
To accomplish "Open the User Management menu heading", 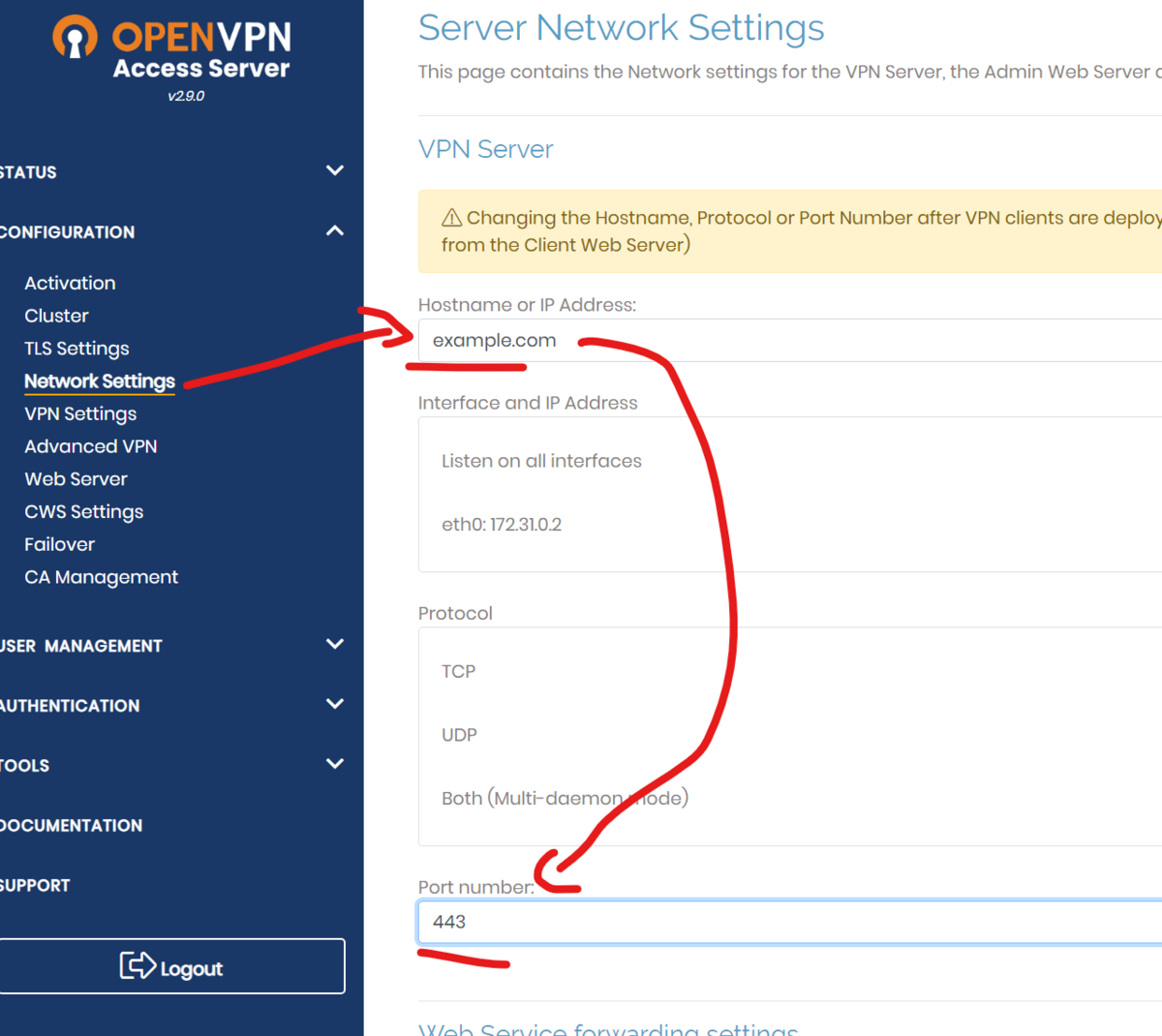I will (81, 646).
